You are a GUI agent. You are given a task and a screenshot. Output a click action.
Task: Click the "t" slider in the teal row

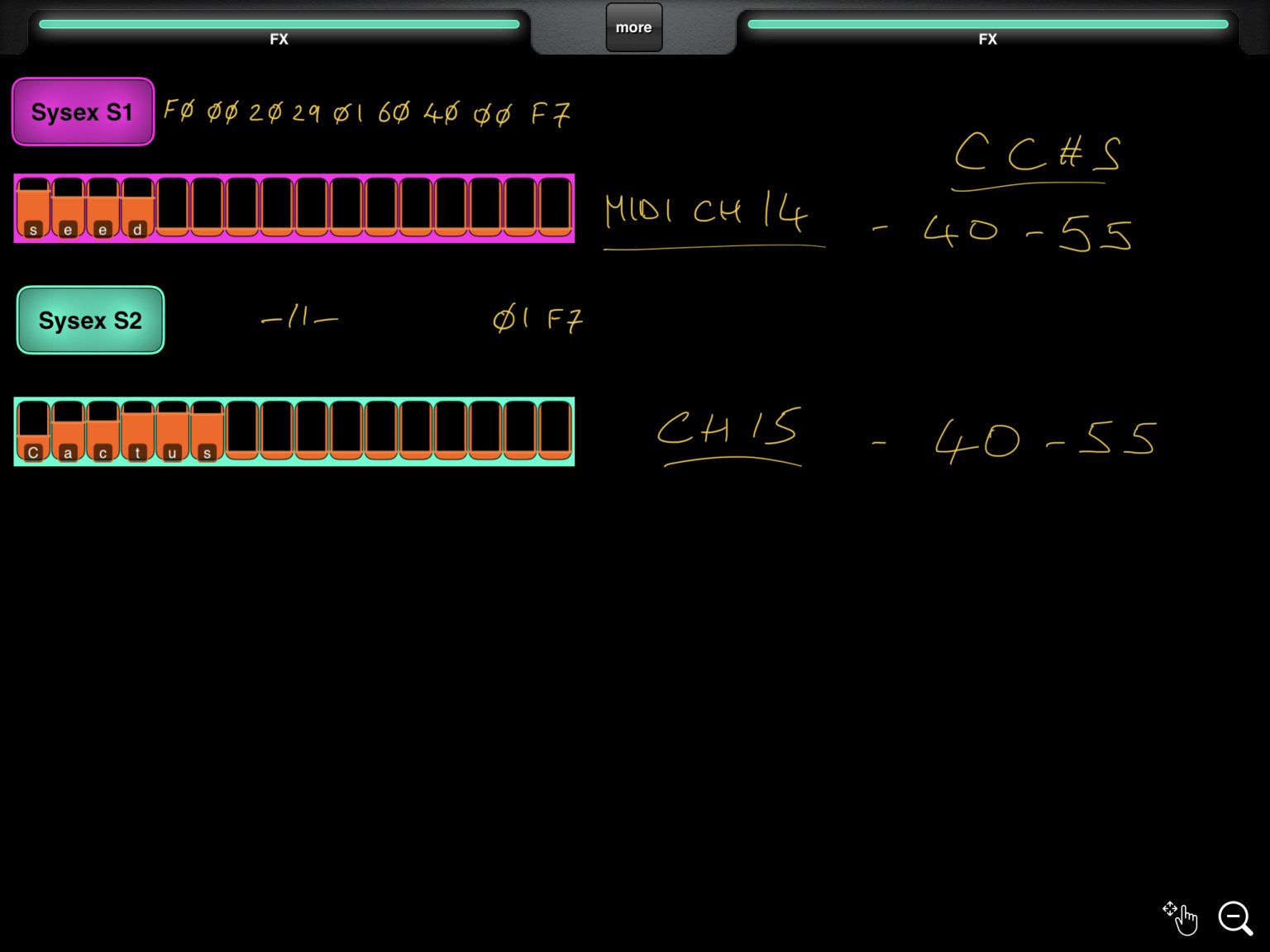tap(137, 431)
